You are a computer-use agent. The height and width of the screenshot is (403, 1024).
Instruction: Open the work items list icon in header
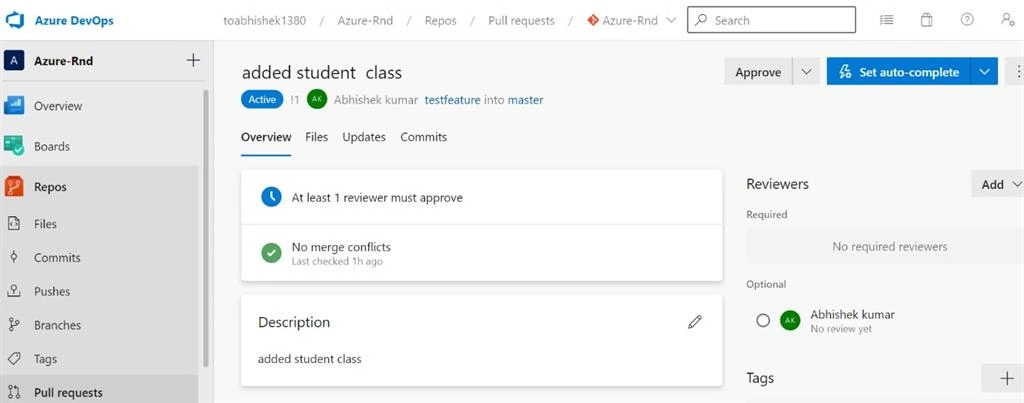[x=886, y=20]
